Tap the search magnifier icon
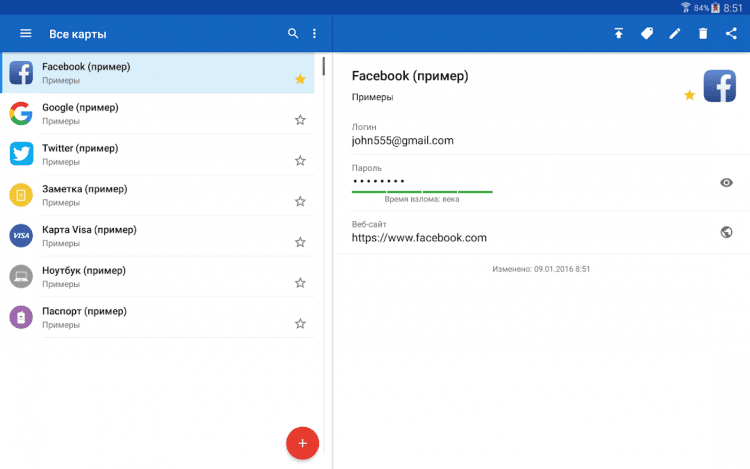This screenshot has height=469, width=750. point(293,34)
